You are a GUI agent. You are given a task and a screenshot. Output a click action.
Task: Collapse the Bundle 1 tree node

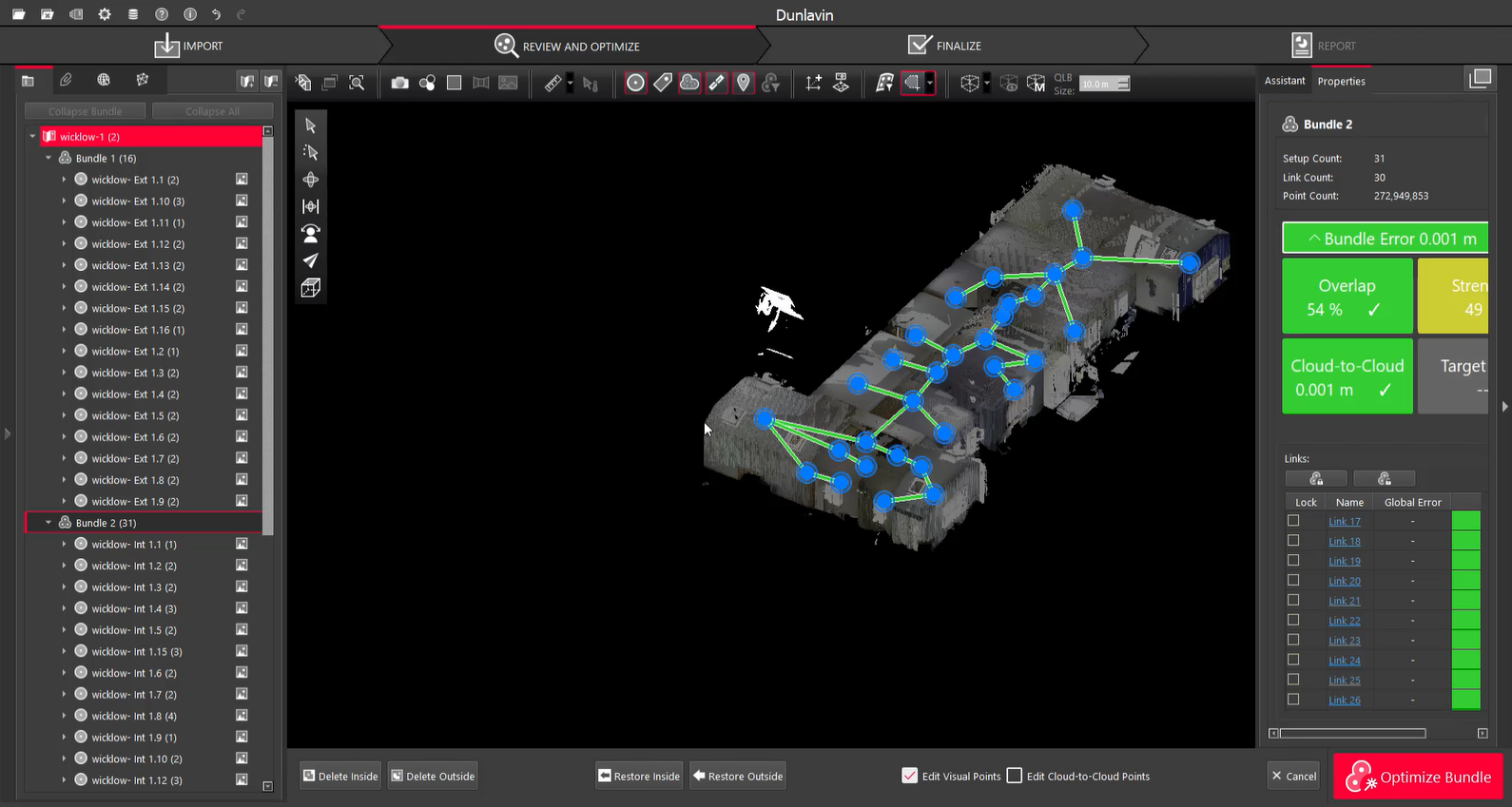[x=48, y=158]
